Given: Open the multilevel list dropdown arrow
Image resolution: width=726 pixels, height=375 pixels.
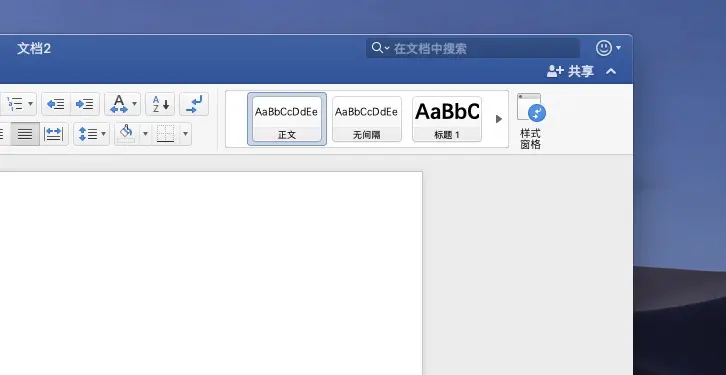Looking at the screenshot, I should coord(31,104).
